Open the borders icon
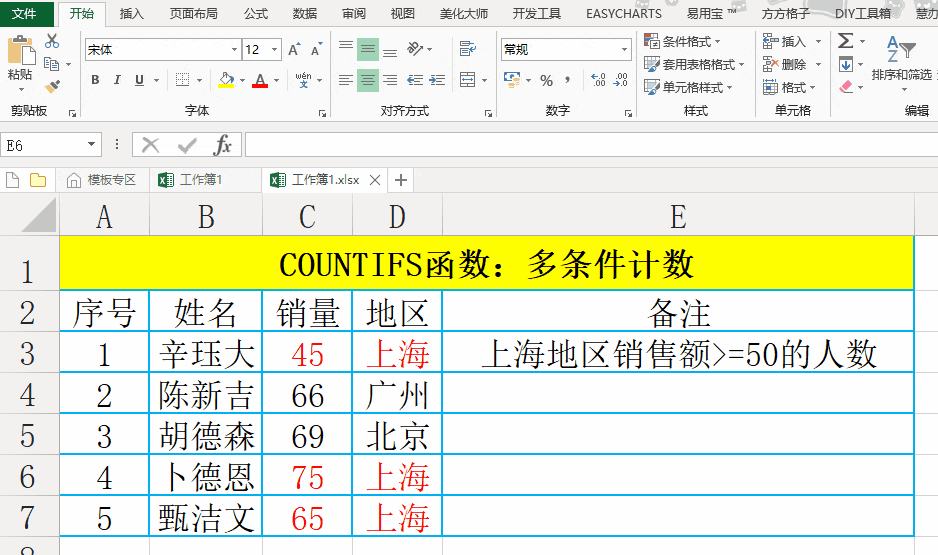Viewport: 938px width, 555px height. tap(182, 80)
